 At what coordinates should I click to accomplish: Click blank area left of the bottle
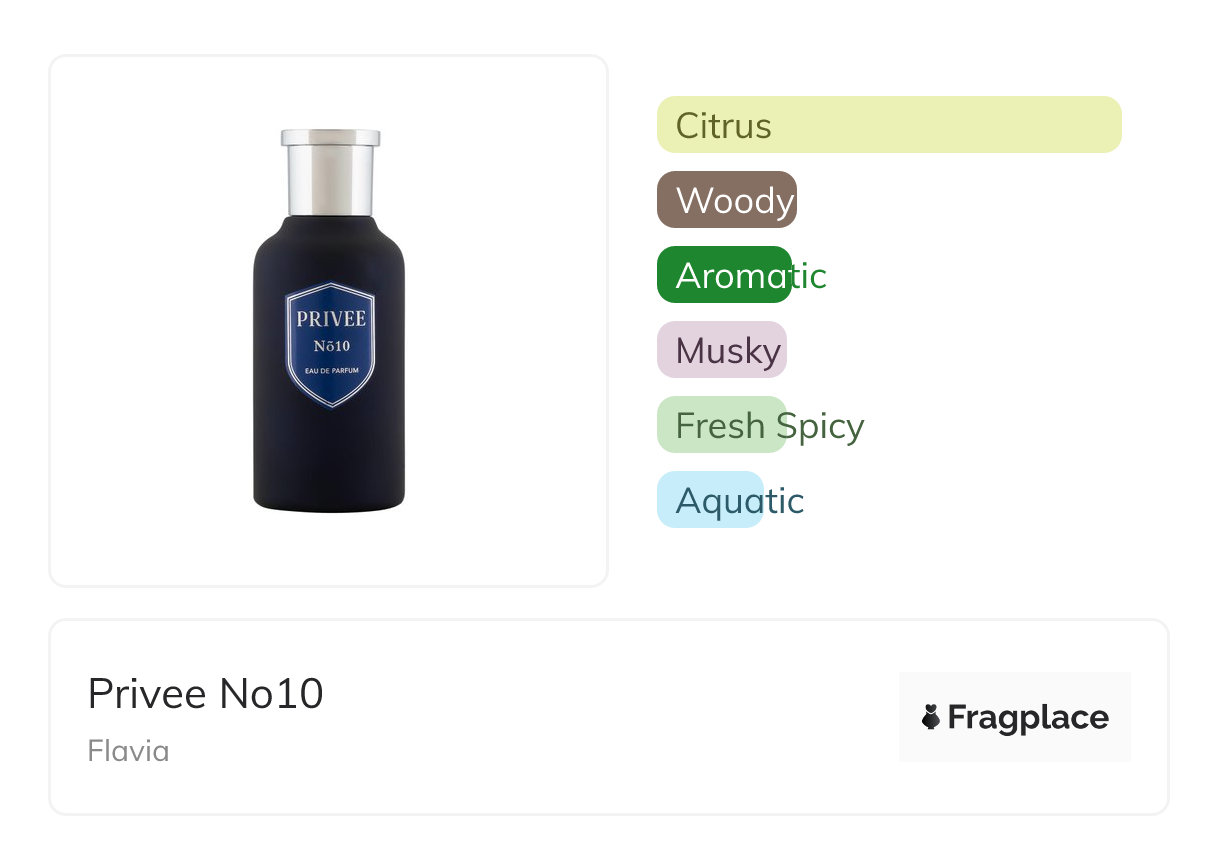tap(150, 320)
